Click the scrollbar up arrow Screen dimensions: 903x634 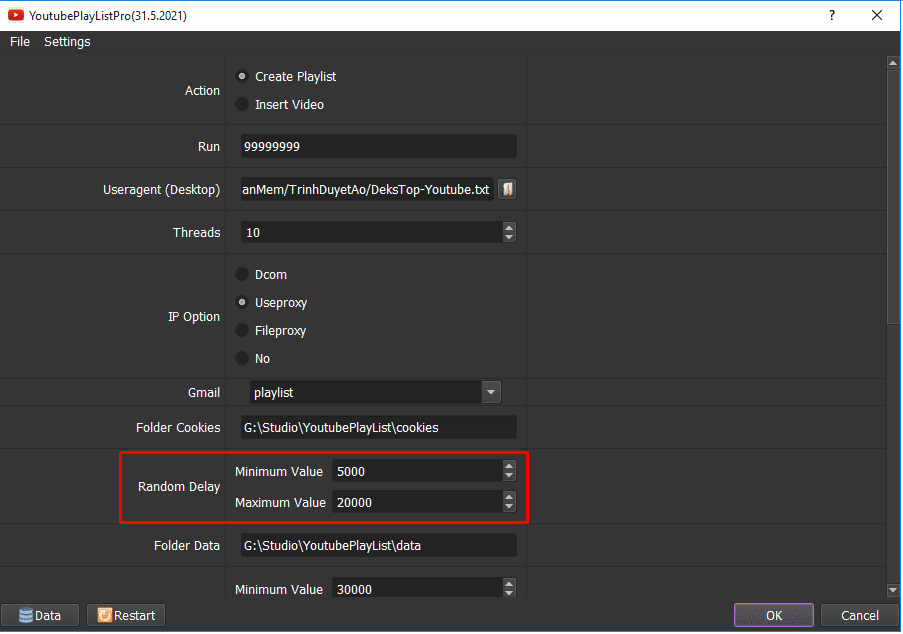(x=893, y=63)
